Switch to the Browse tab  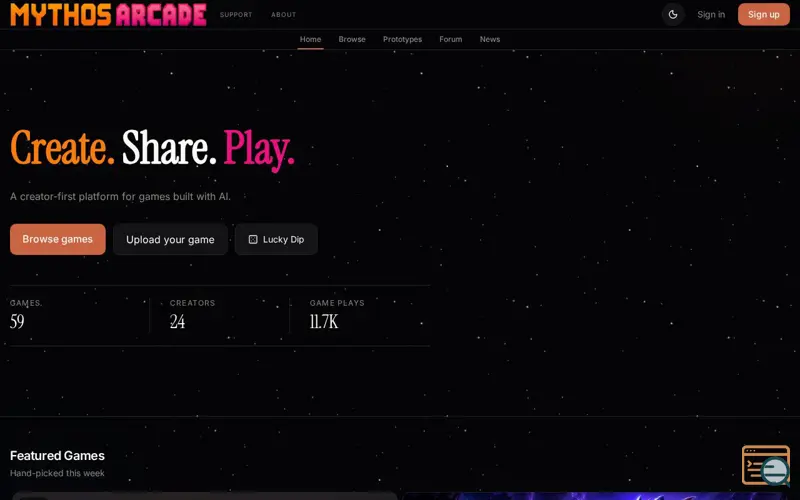[352, 39]
